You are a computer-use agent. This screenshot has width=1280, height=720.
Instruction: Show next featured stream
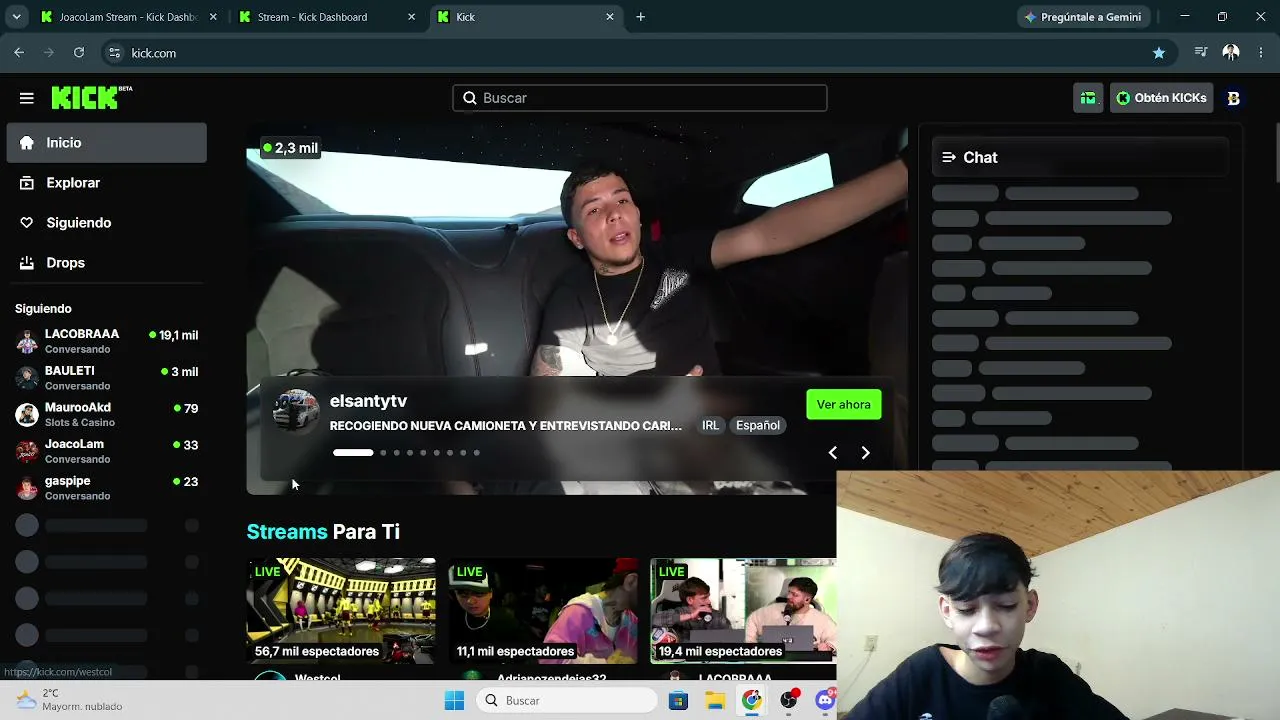865,453
